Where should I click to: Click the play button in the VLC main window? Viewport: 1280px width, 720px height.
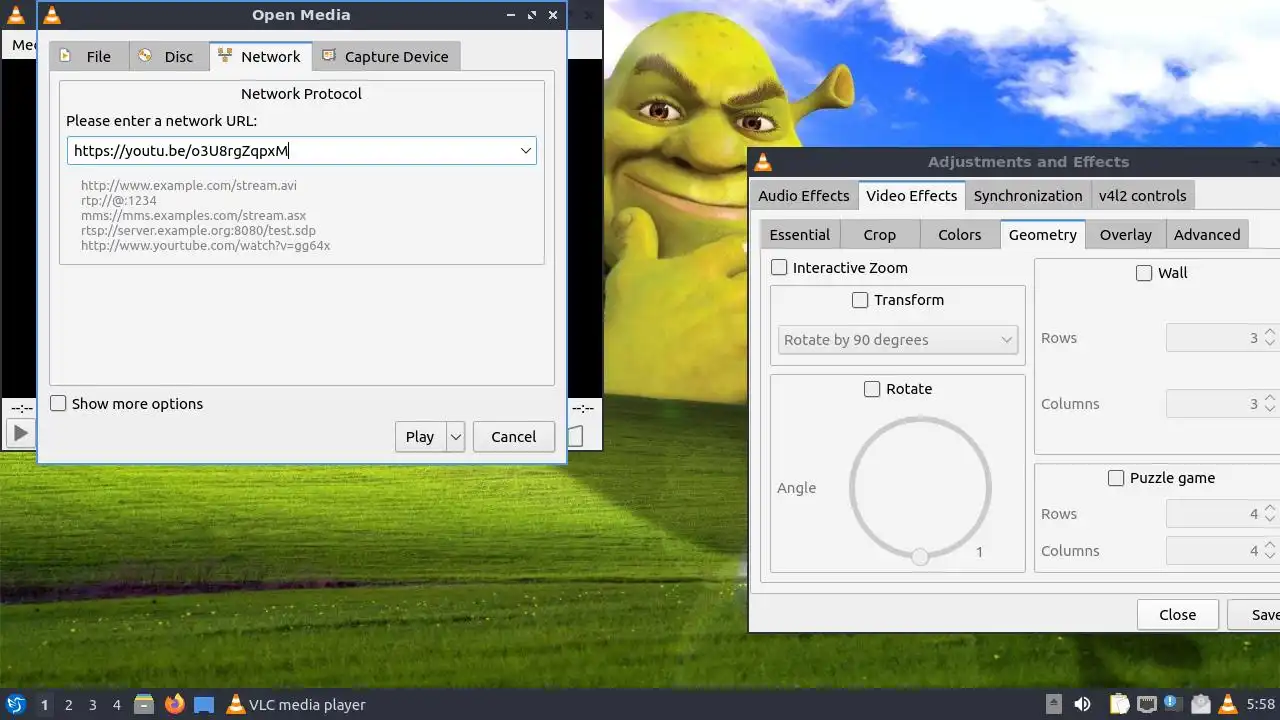19,434
